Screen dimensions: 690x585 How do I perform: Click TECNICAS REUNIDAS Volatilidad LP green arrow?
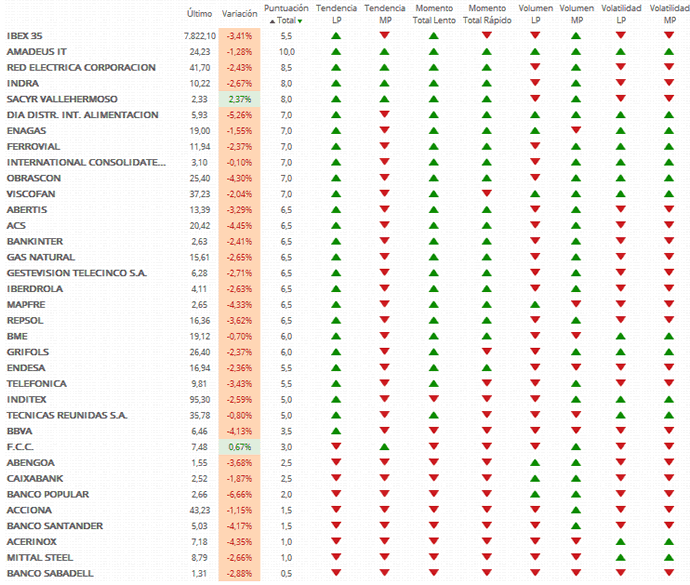pos(621,416)
